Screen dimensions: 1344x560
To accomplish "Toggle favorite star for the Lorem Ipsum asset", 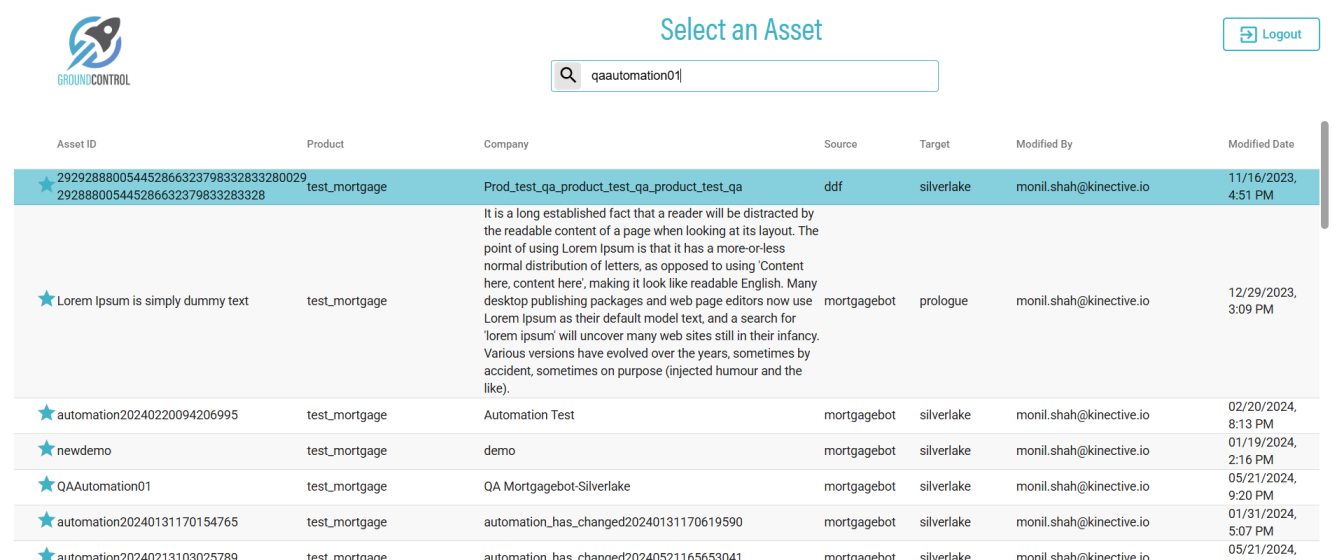I will 46,299.
